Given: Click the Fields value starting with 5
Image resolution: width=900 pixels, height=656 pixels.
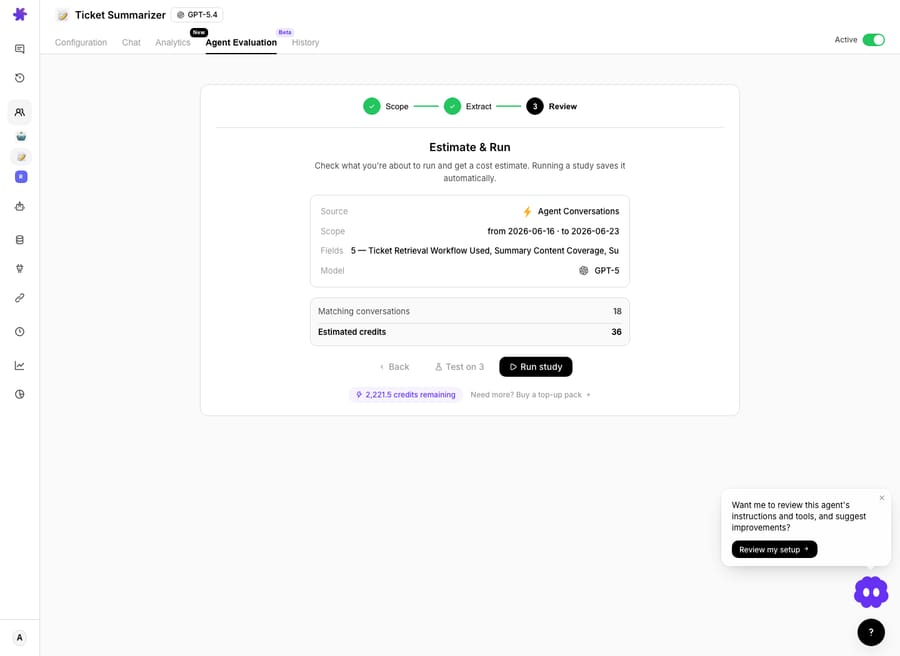Looking at the screenshot, I should [x=485, y=251].
